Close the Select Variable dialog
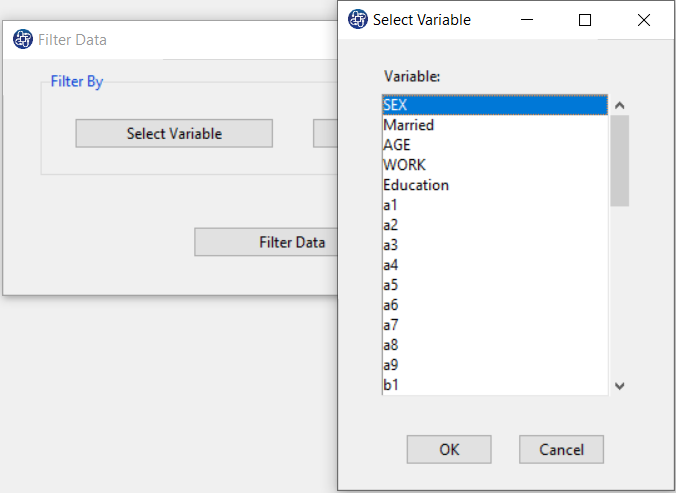This screenshot has height=493, width=676. [x=644, y=20]
